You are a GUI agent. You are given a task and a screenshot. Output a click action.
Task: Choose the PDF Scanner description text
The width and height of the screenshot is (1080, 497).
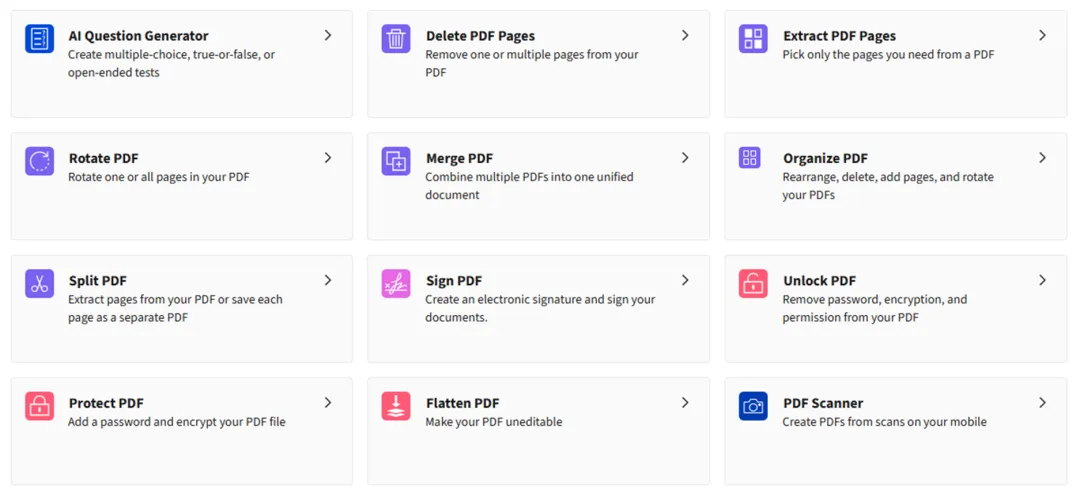tap(884, 422)
